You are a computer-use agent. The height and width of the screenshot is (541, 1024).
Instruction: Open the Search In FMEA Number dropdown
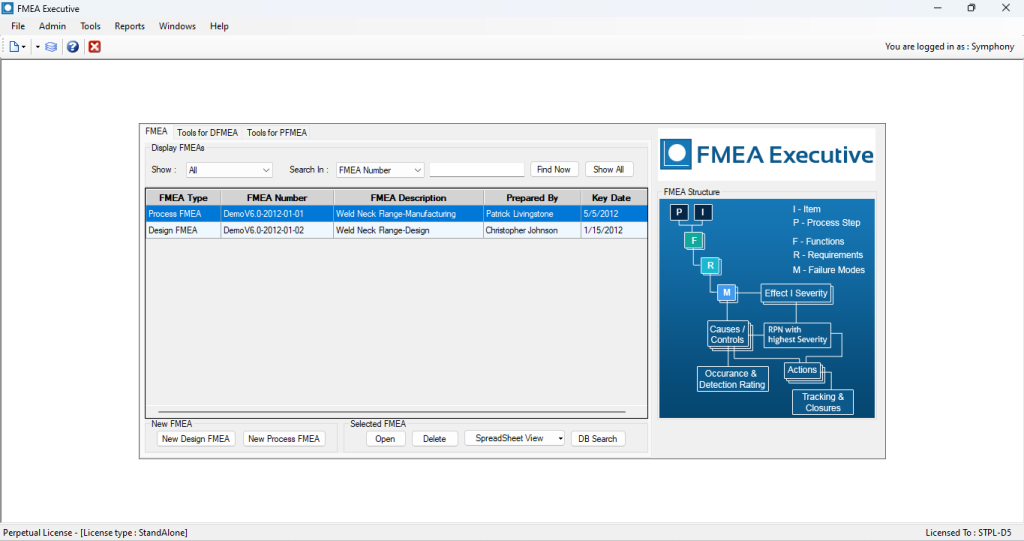(x=380, y=170)
